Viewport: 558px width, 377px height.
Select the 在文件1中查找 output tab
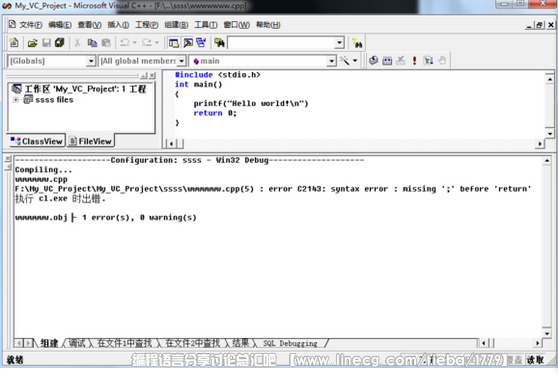point(124,343)
